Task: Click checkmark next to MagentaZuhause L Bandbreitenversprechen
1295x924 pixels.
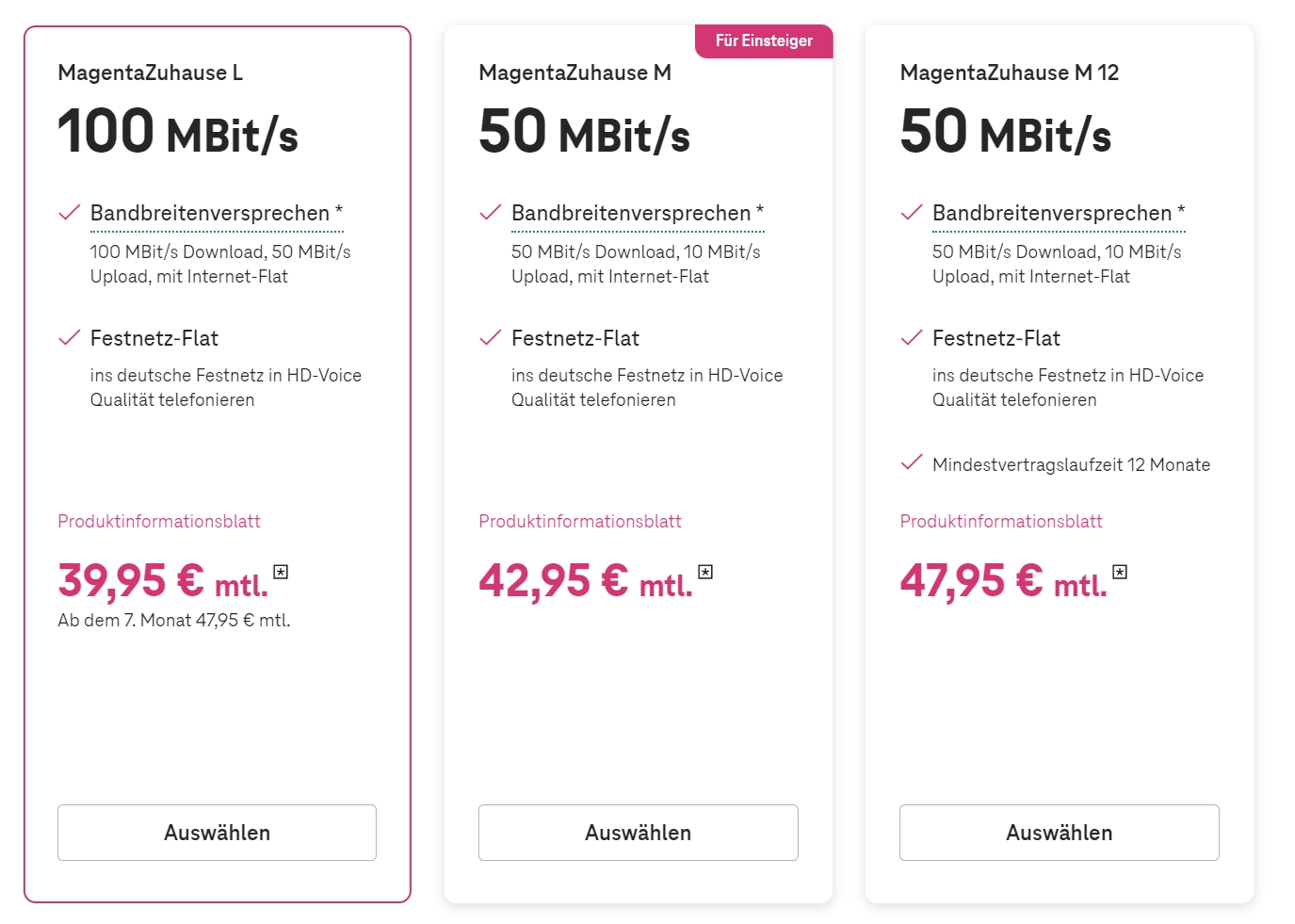Action: click(x=69, y=213)
